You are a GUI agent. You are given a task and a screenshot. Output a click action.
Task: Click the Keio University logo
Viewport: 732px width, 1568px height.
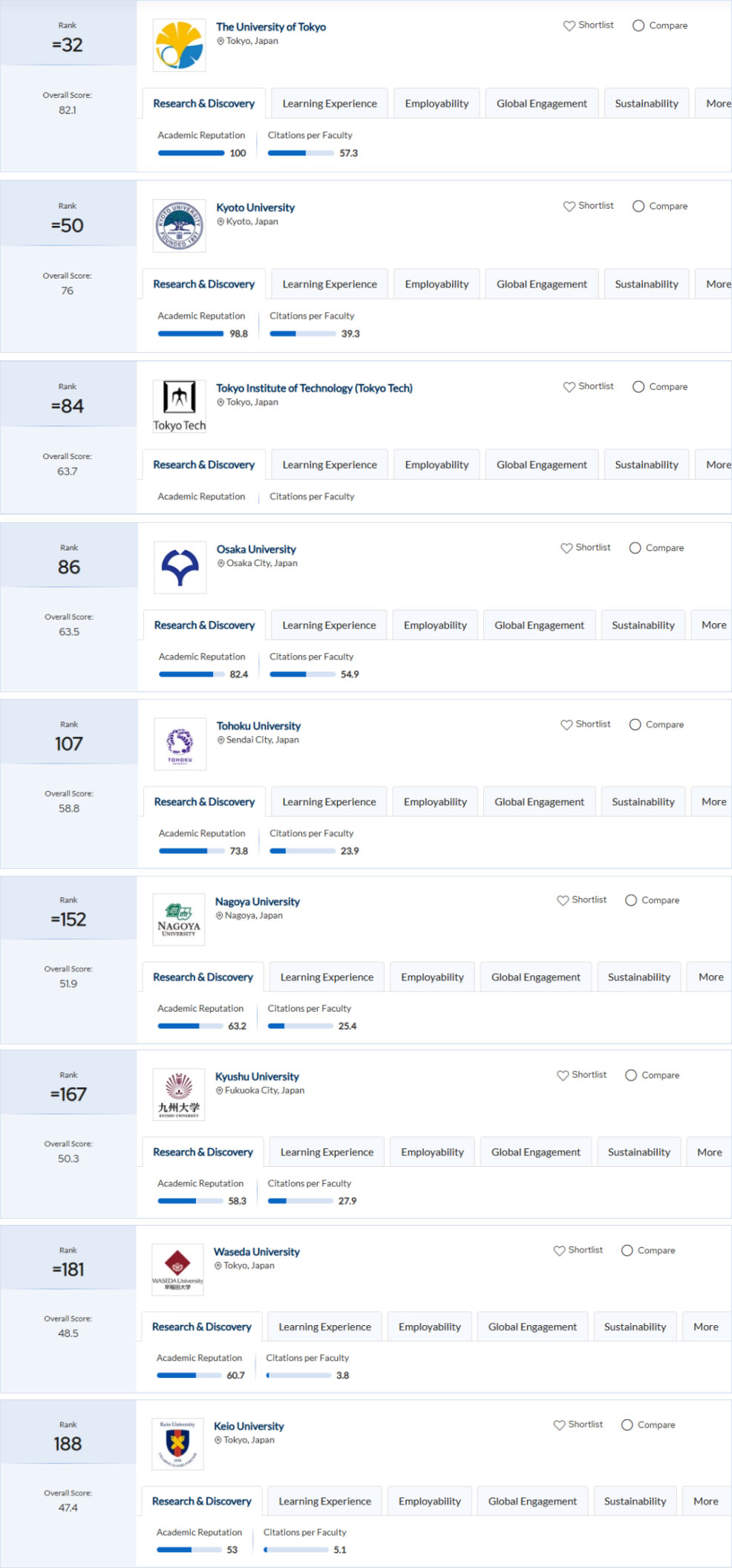pyautogui.click(x=177, y=1444)
